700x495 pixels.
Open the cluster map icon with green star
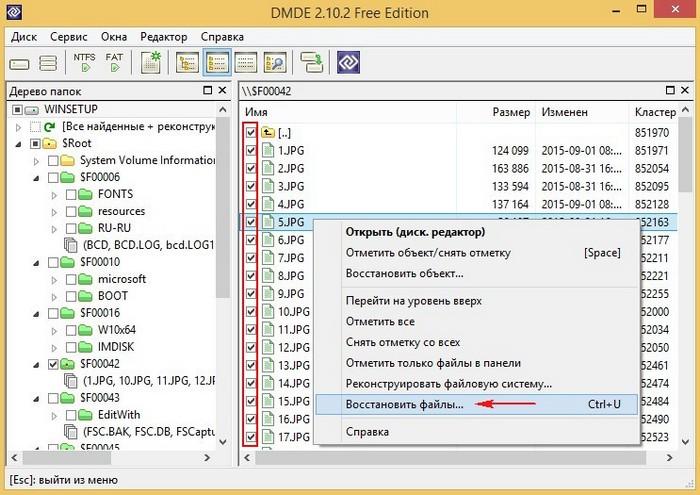151,62
